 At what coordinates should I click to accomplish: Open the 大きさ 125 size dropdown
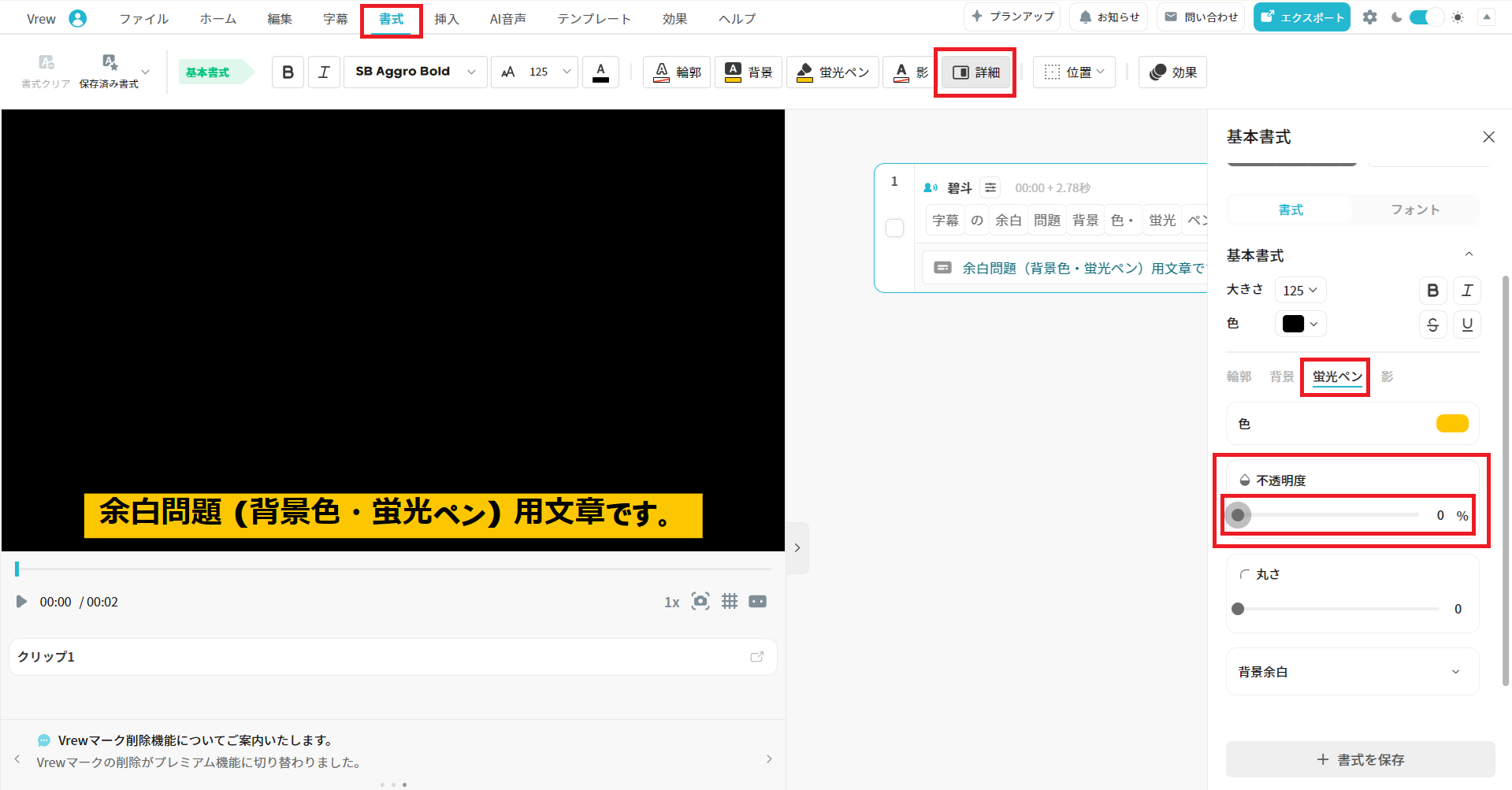(x=1300, y=290)
